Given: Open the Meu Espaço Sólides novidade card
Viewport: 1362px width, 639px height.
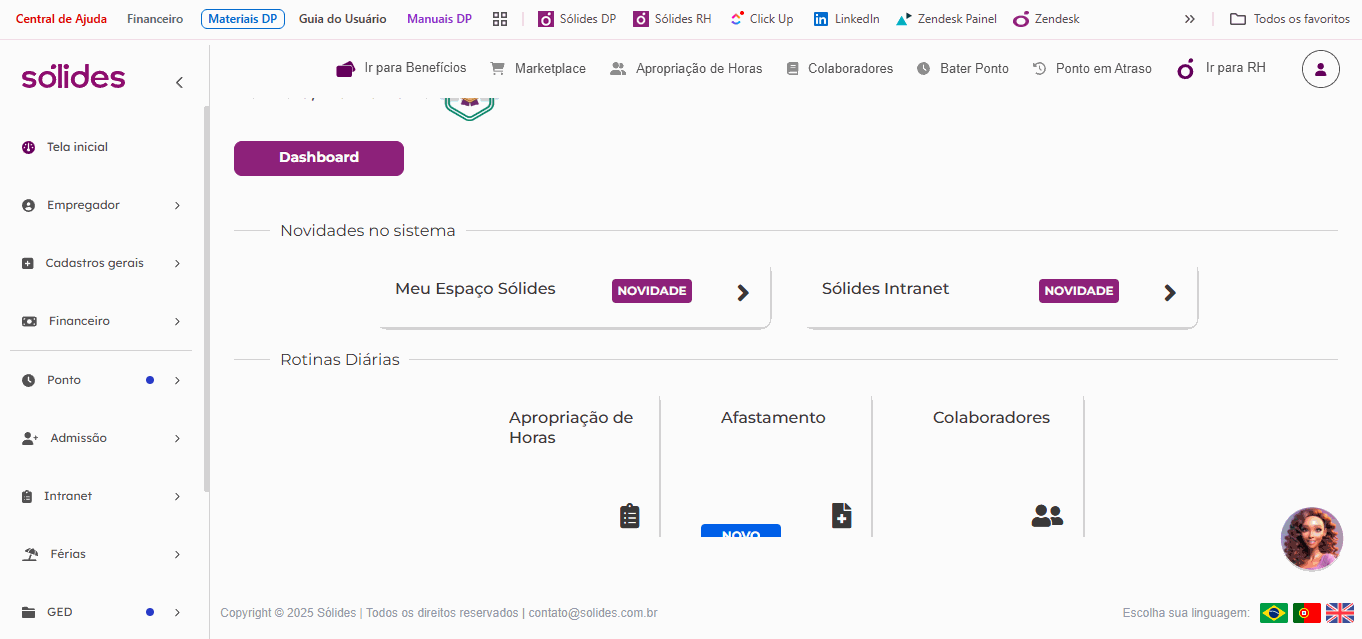Looking at the screenshot, I should (575, 295).
